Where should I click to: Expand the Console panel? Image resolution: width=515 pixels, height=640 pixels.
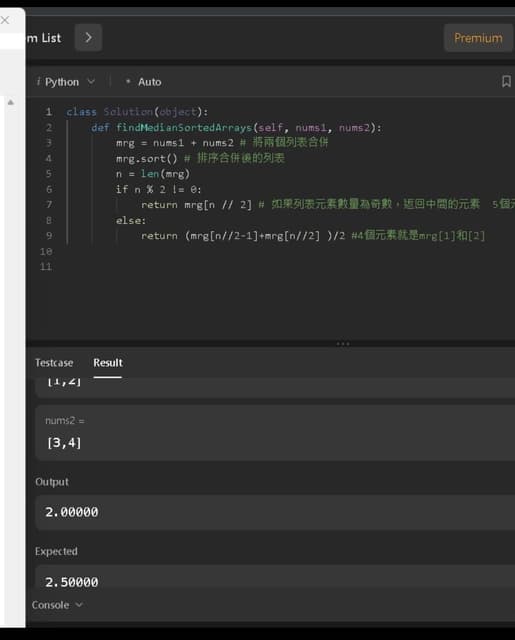point(58,605)
